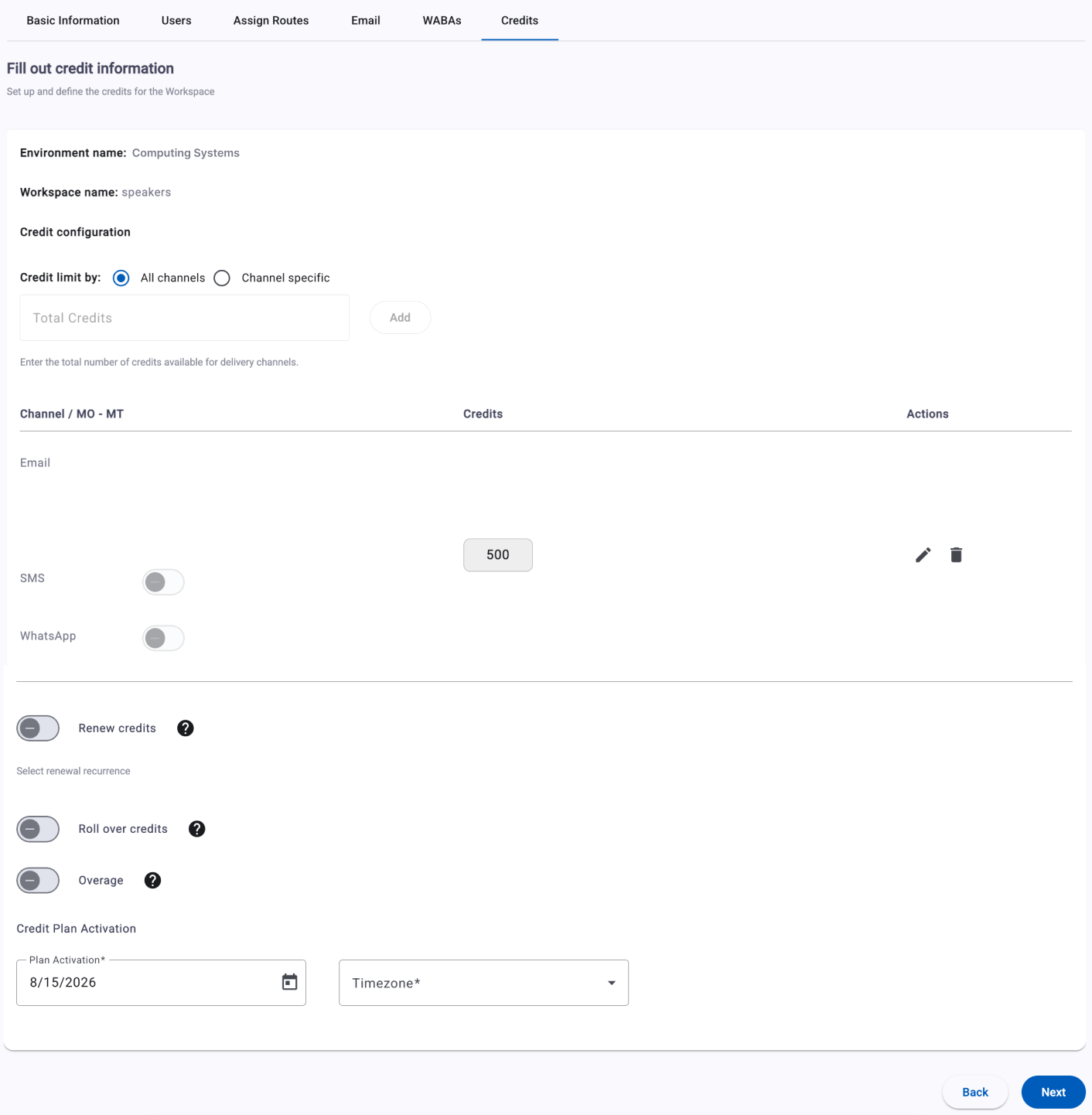Click the Email channel row label
The image size is (1092, 1115).
pos(35,463)
